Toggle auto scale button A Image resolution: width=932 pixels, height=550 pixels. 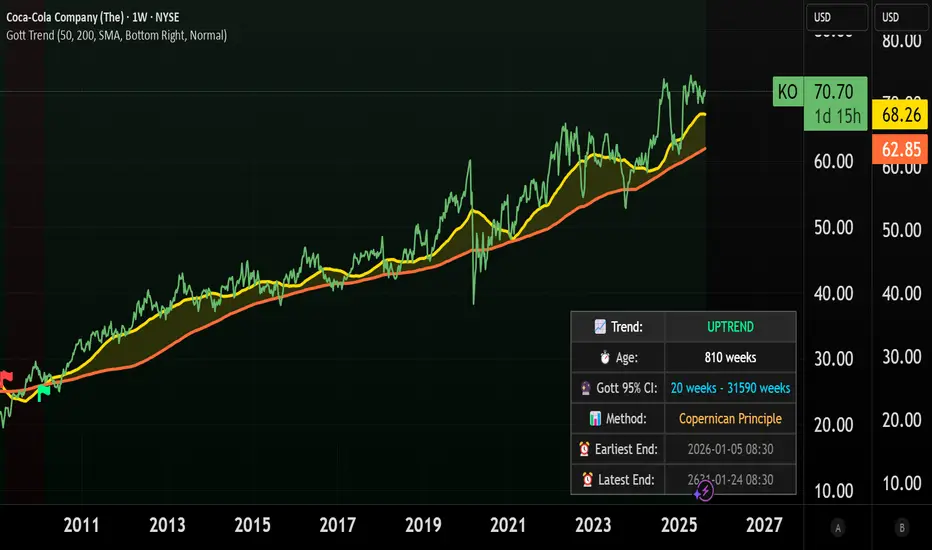837,528
